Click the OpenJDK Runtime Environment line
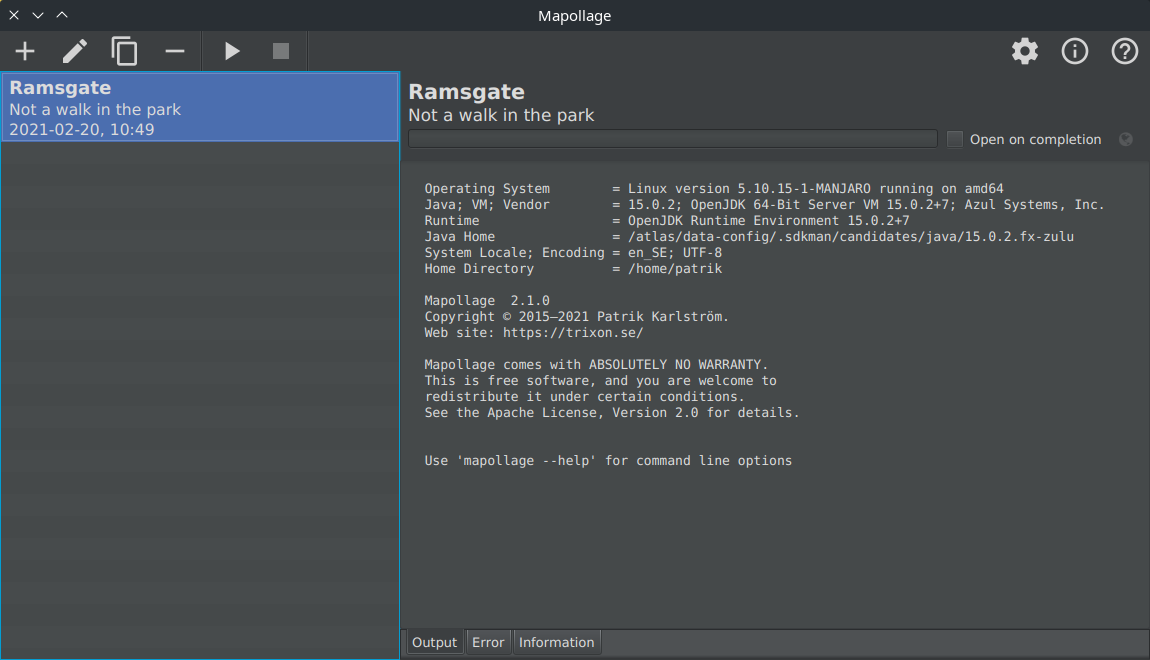The width and height of the screenshot is (1150, 660). coord(667,221)
